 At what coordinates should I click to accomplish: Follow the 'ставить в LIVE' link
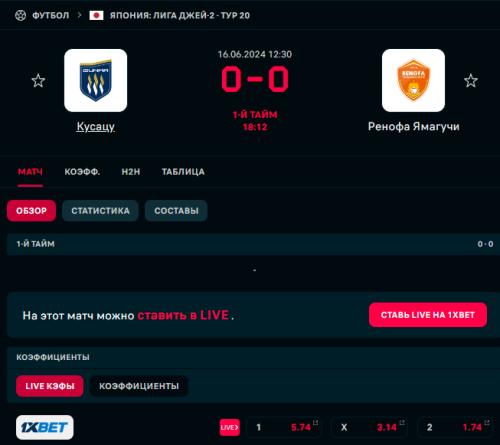point(183,315)
